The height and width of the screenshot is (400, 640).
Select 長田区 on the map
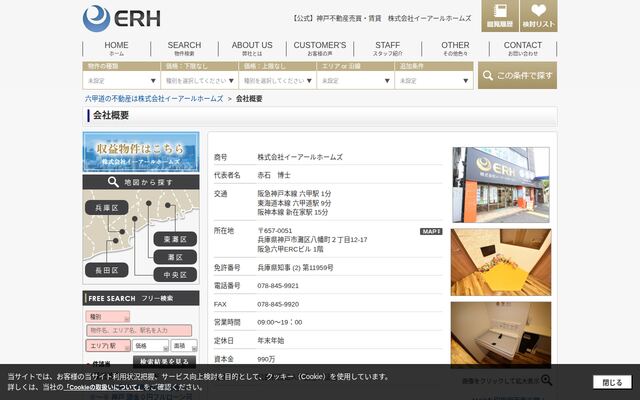point(107,270)
